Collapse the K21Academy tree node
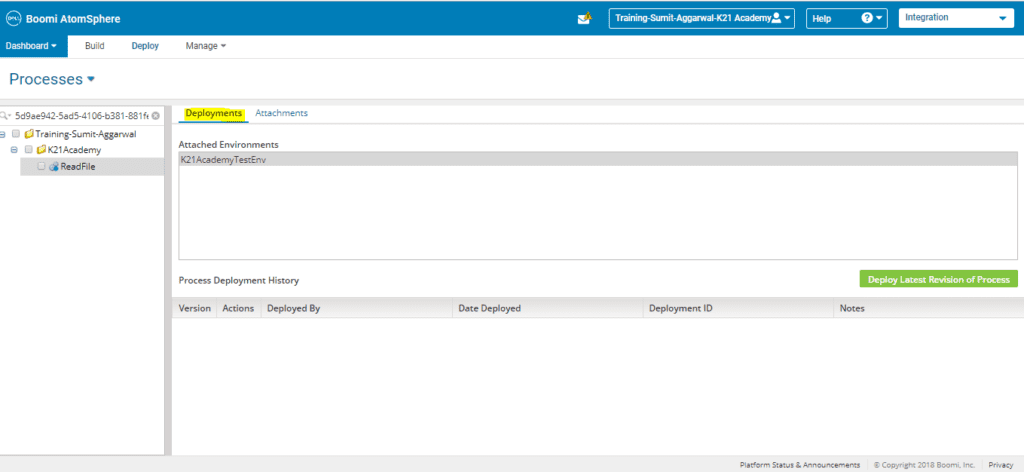 coord(14,150)
